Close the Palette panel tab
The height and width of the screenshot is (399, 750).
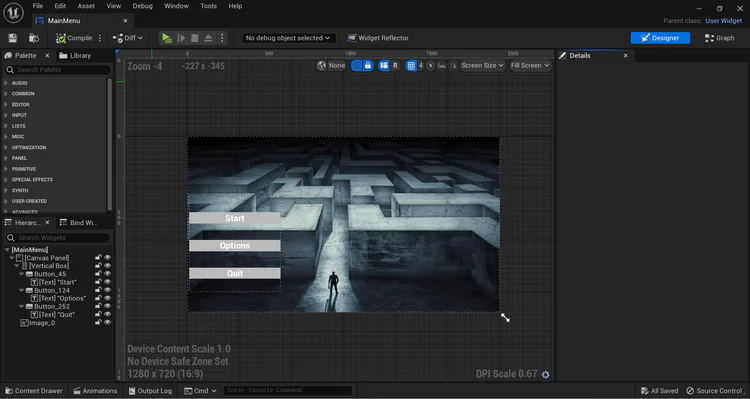47,55
